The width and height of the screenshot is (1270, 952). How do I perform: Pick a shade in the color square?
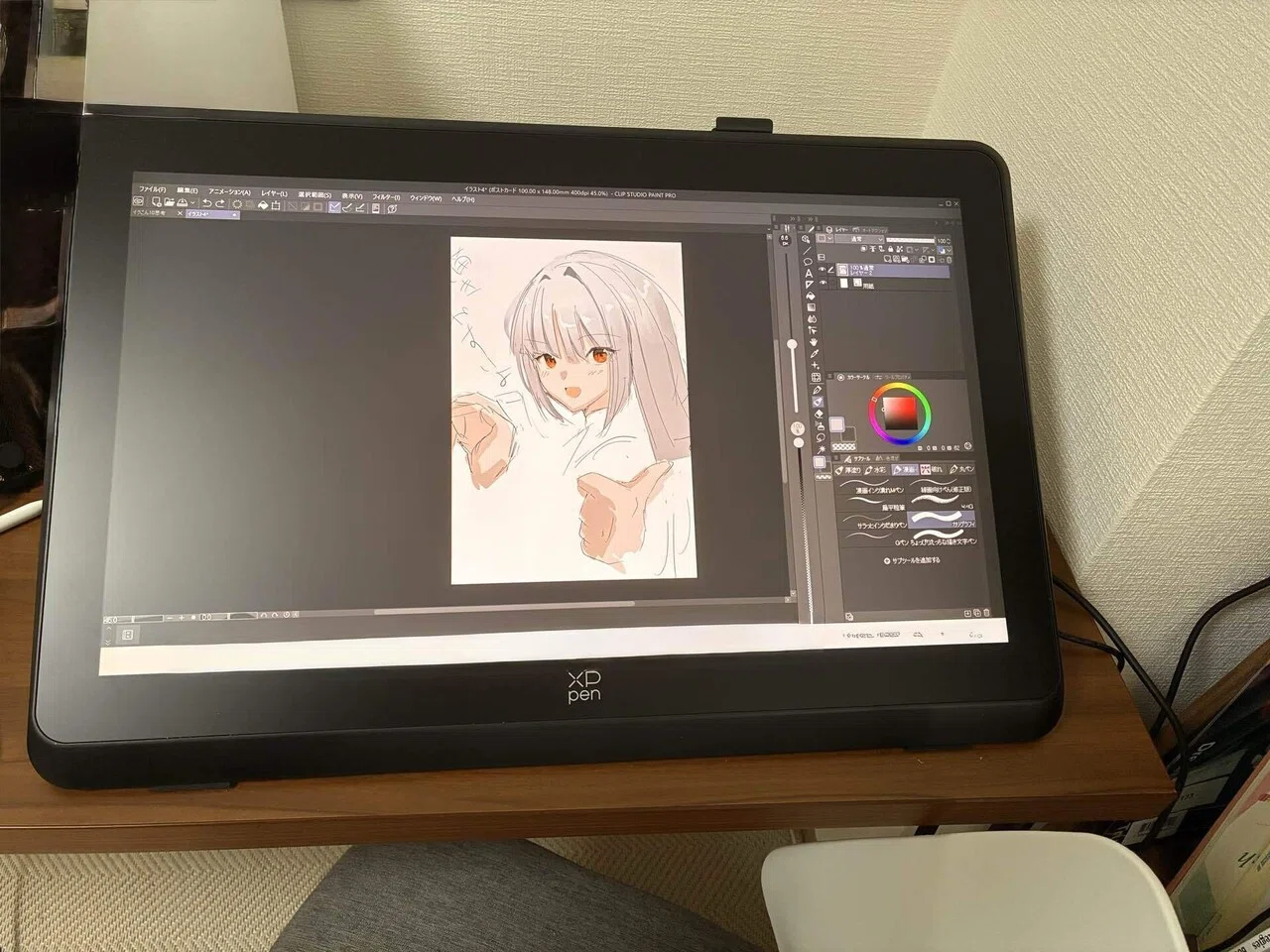pyautogui.click(x=900, y=414)
